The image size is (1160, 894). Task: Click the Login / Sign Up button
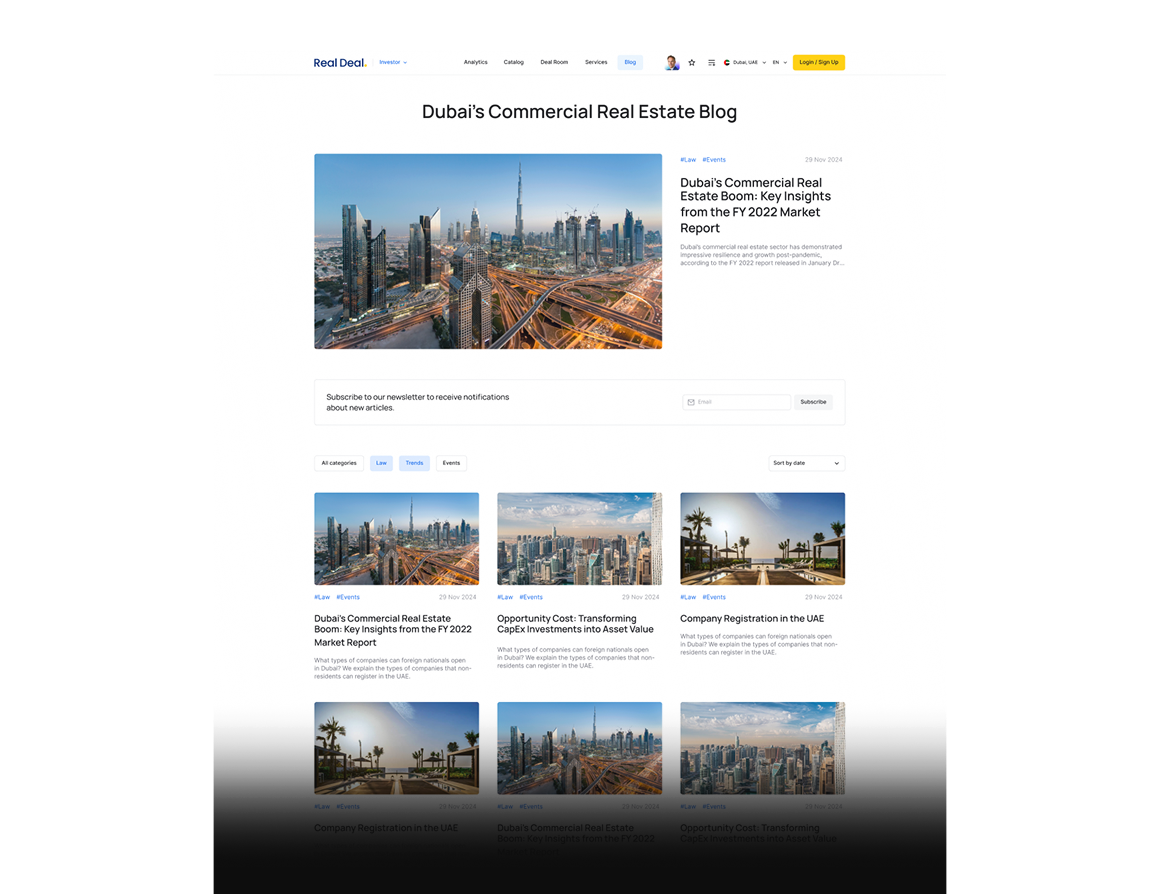click(818, 62)
